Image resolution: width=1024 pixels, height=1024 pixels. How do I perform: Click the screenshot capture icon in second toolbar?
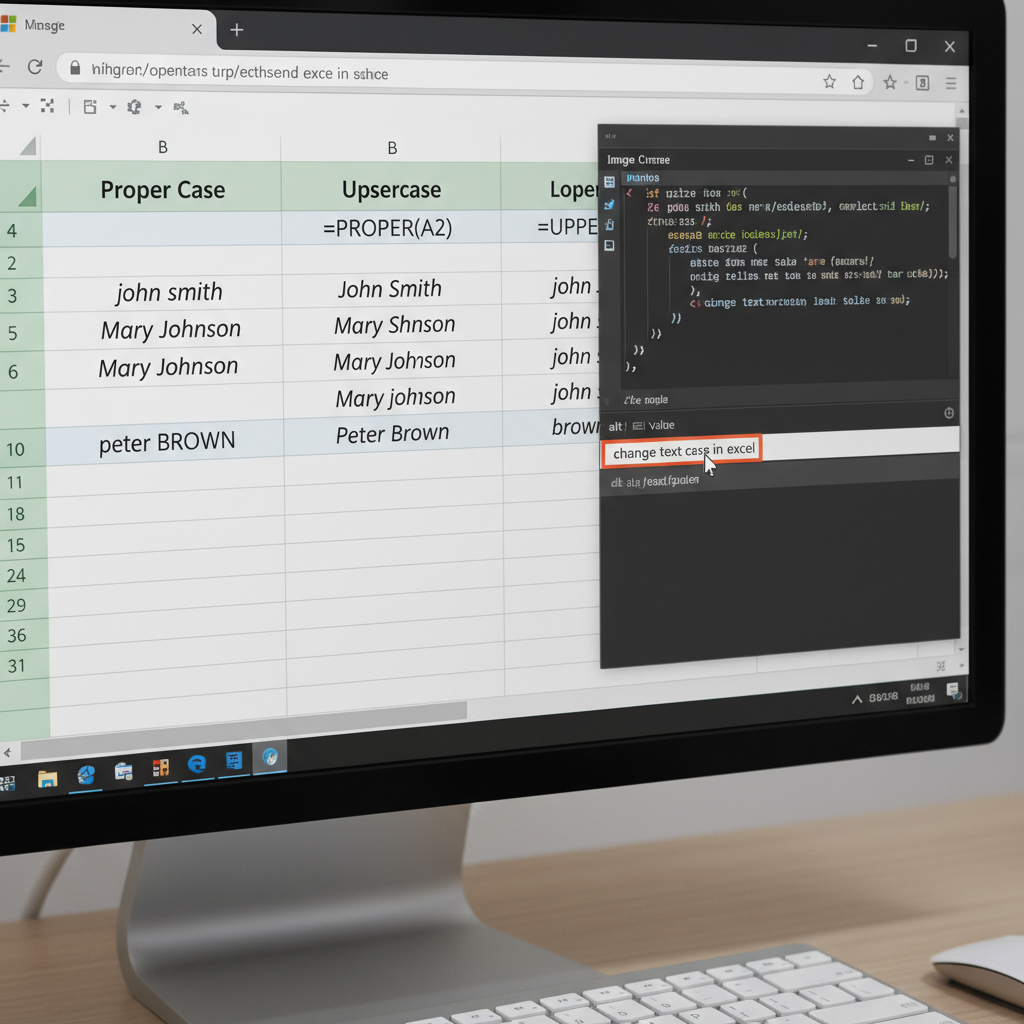point(91,107)
